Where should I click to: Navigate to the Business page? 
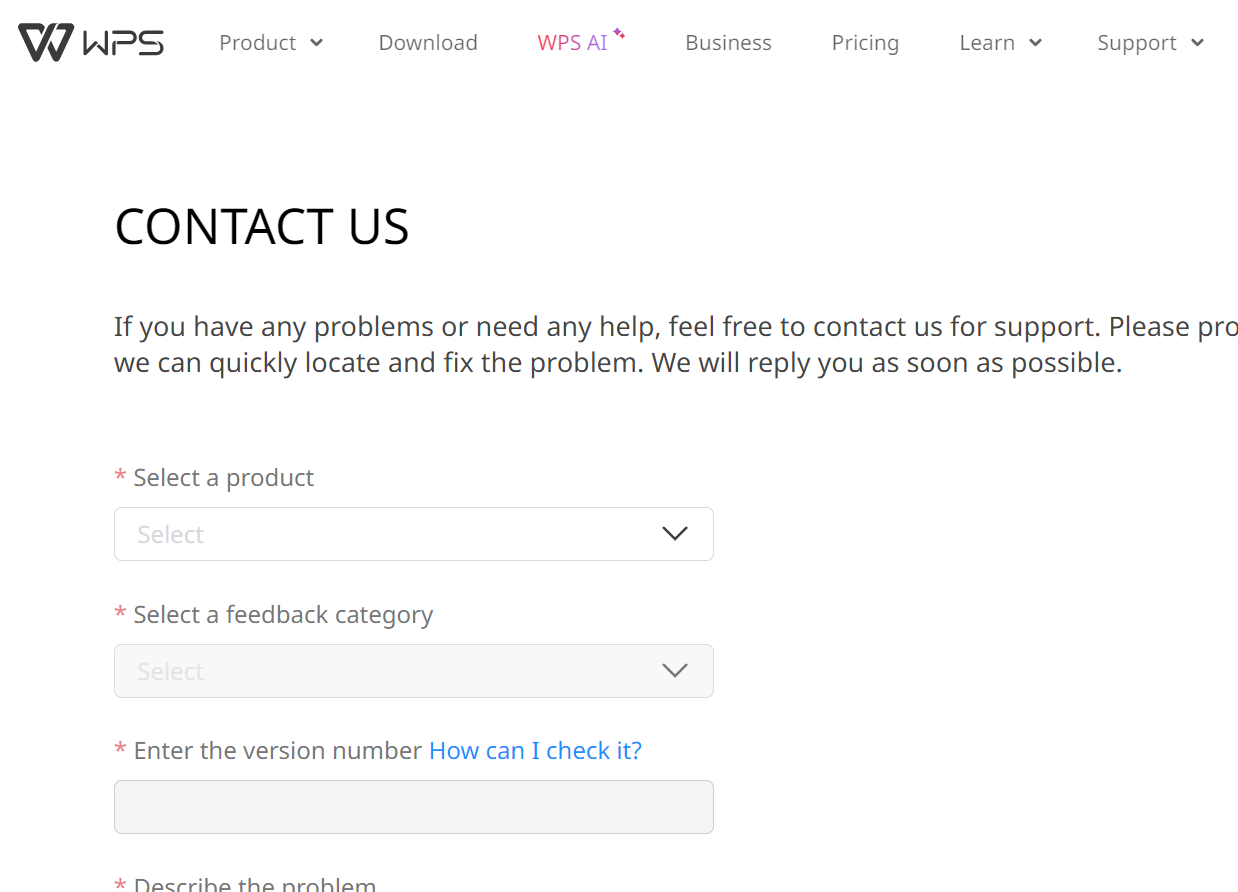coord(728,43)
